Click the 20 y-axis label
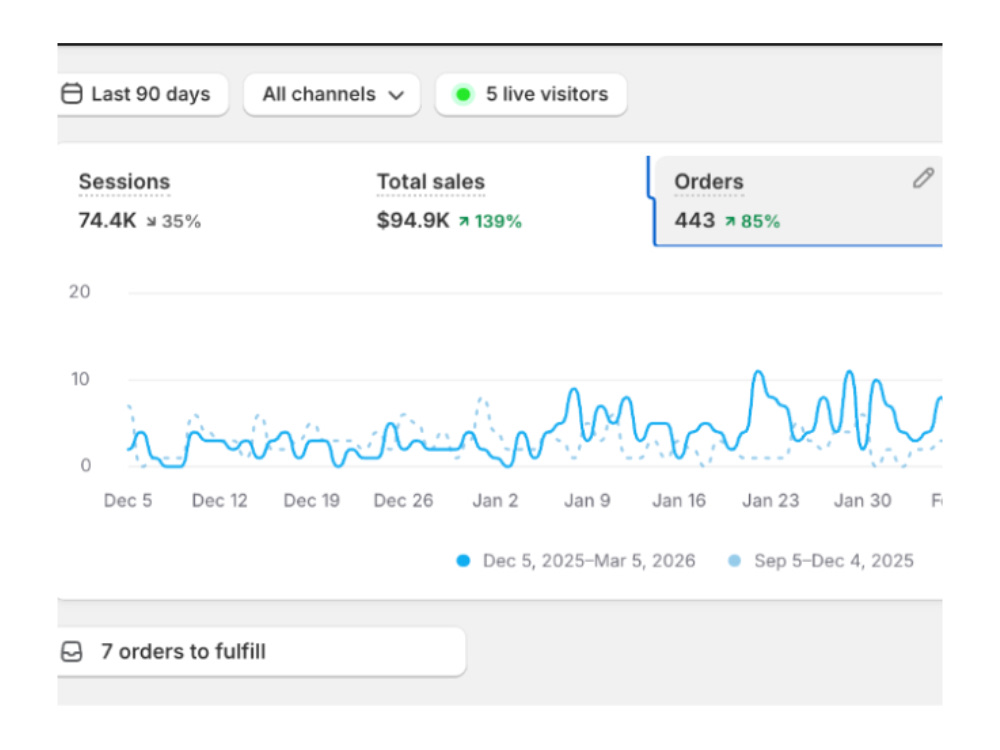 pos(80,292)
